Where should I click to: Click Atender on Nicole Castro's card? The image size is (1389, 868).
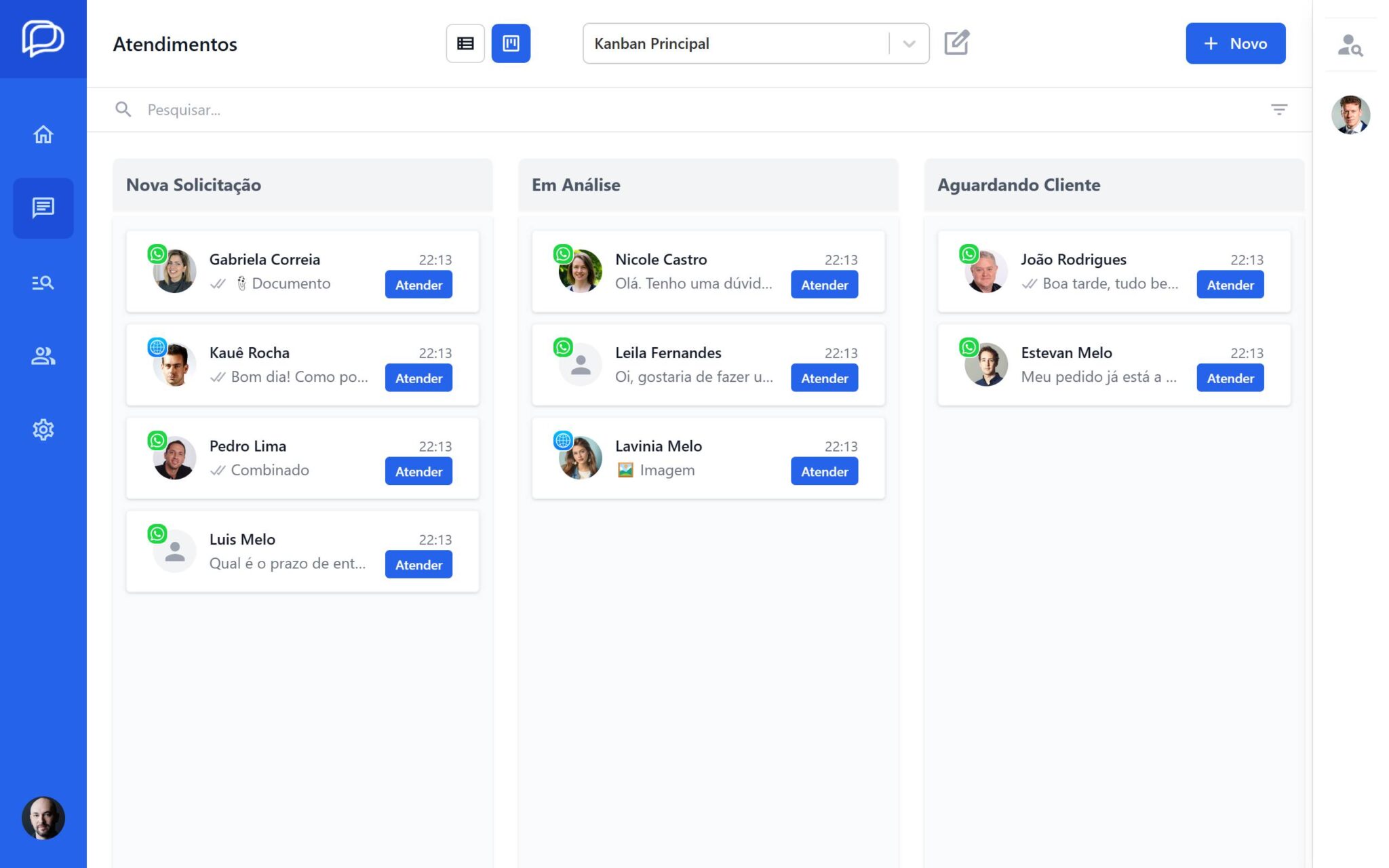(x=824, y=284)
